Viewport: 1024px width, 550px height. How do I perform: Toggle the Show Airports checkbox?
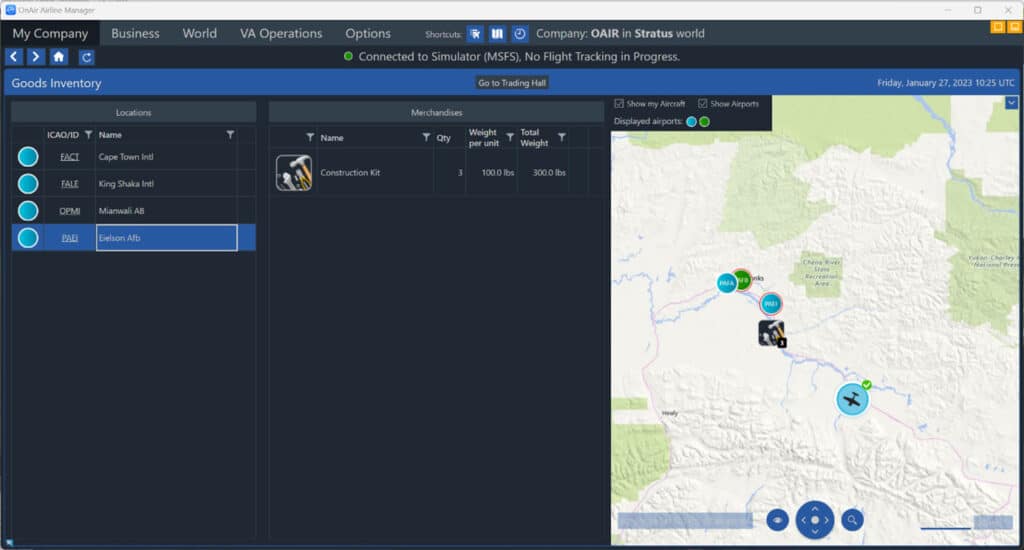pyautogui.click(x=703, y=103)
